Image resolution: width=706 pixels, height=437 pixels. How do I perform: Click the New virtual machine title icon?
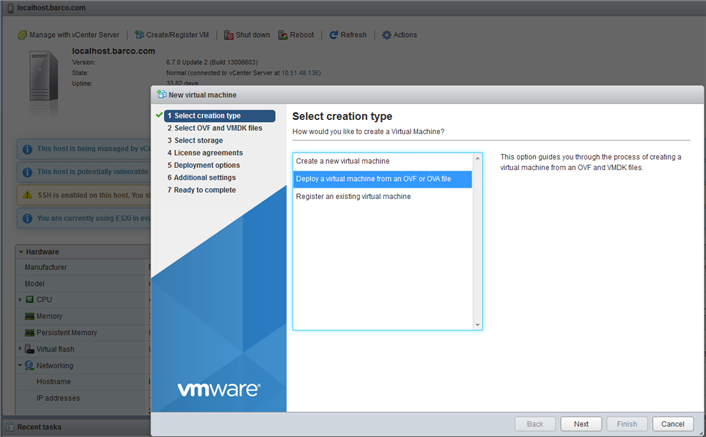(x=160, y=94)
